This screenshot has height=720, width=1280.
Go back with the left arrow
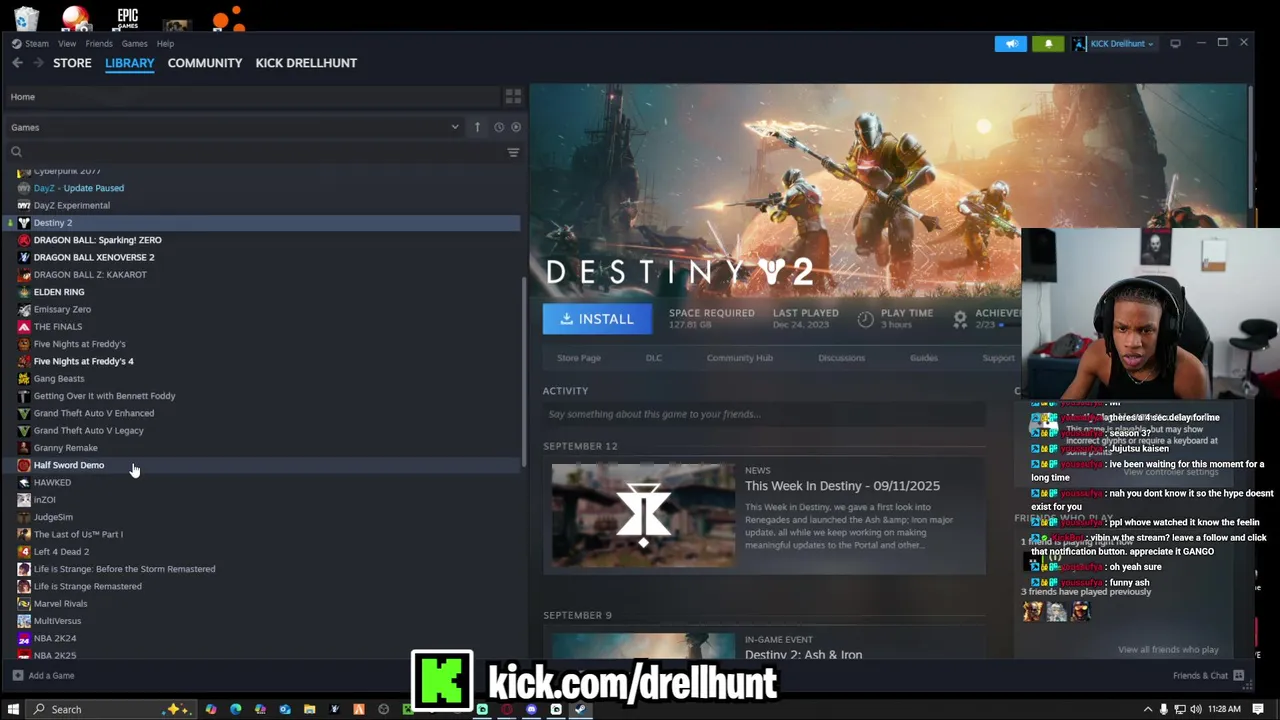(17, 63)
